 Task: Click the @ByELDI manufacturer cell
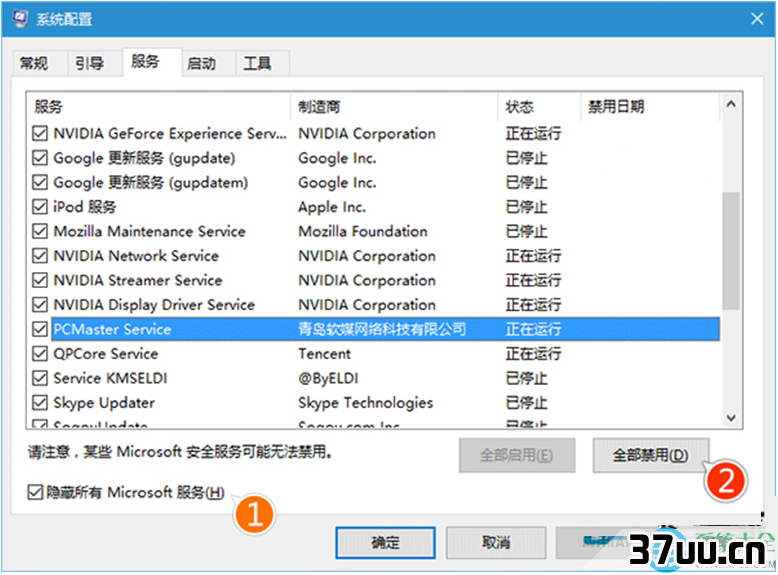pos(328,378)
